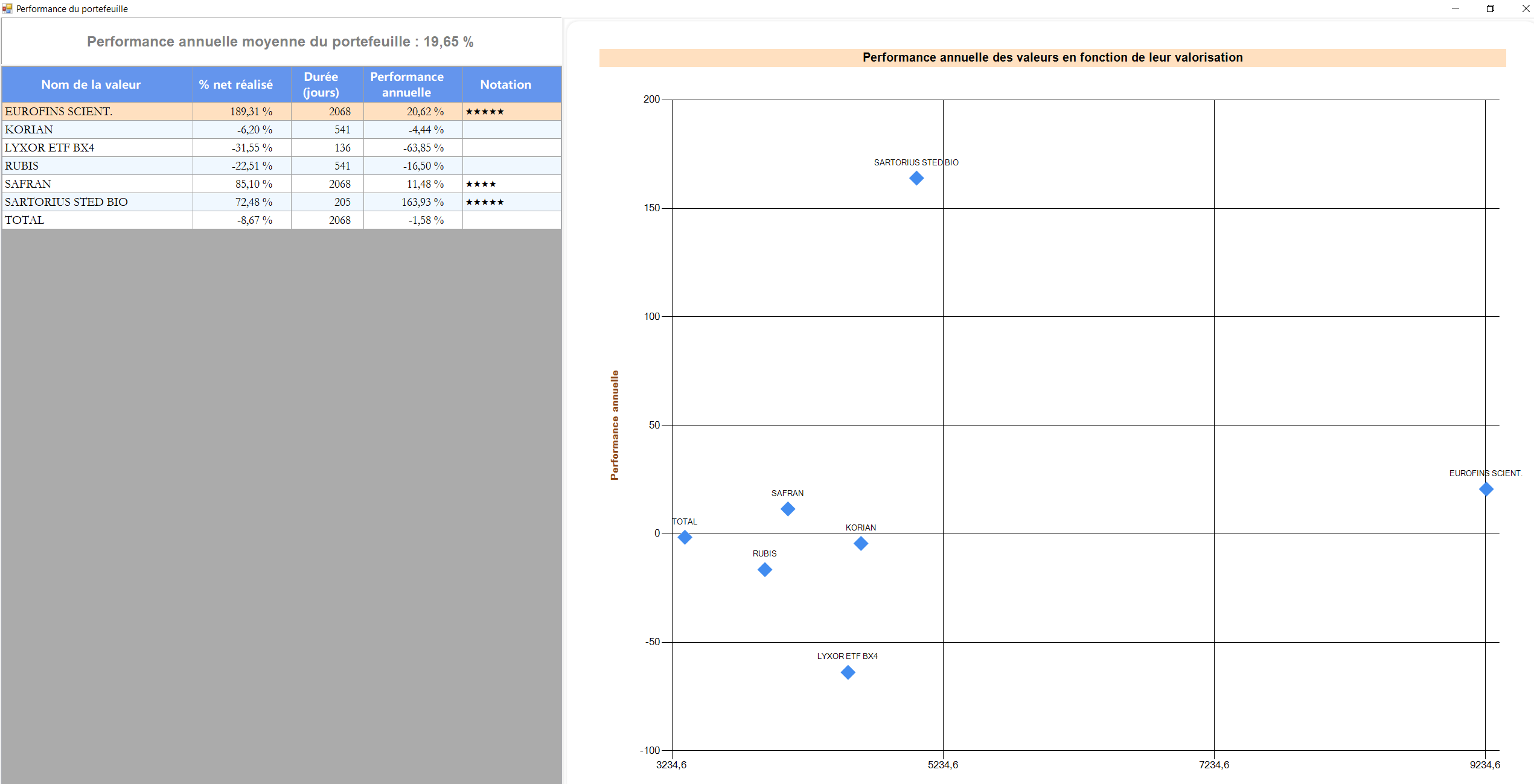Select the SAFRAN name cell

click(97, 184)
